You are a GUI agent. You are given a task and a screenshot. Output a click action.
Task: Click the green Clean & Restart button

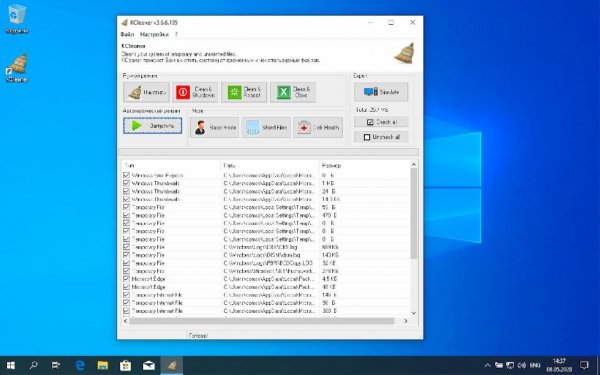coord(244,92)
